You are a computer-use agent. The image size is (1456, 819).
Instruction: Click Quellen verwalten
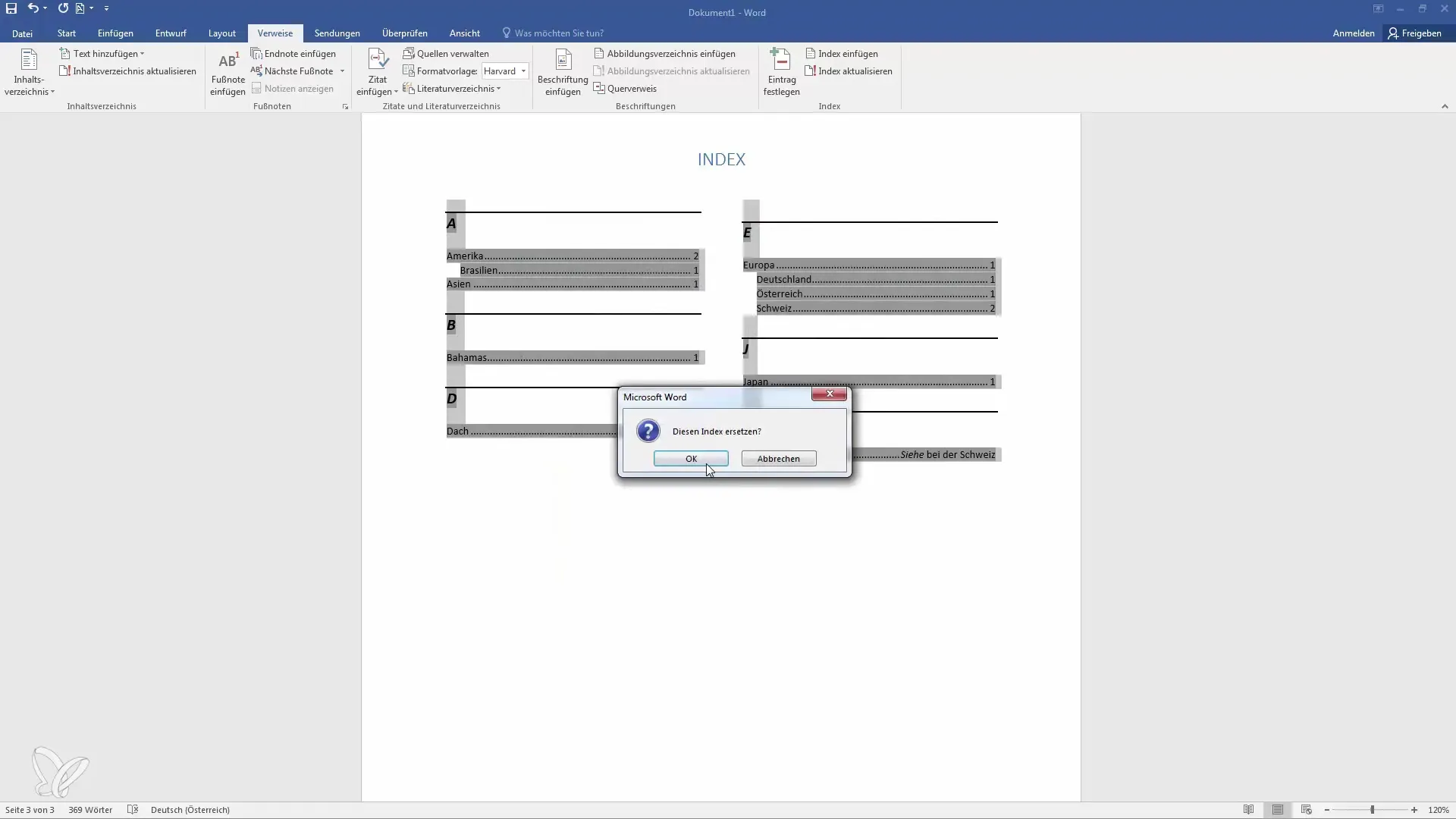tap(446, 54)
